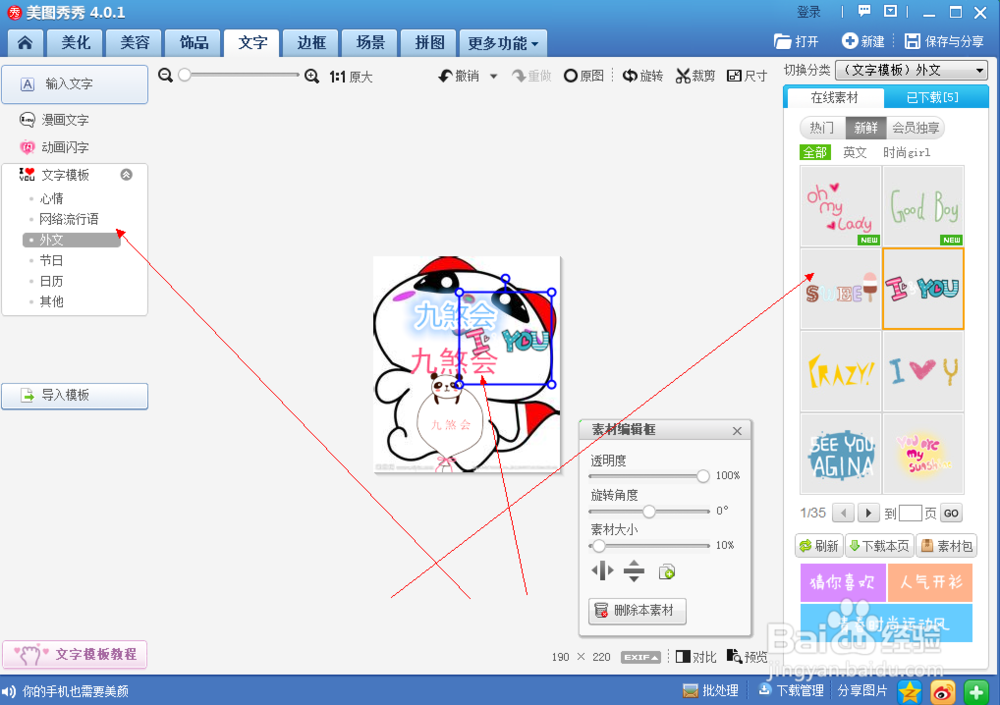The height and width of the screenshot is (705, 1000).
Task: Click the GO page button
Action: click(x=951, y=514)
